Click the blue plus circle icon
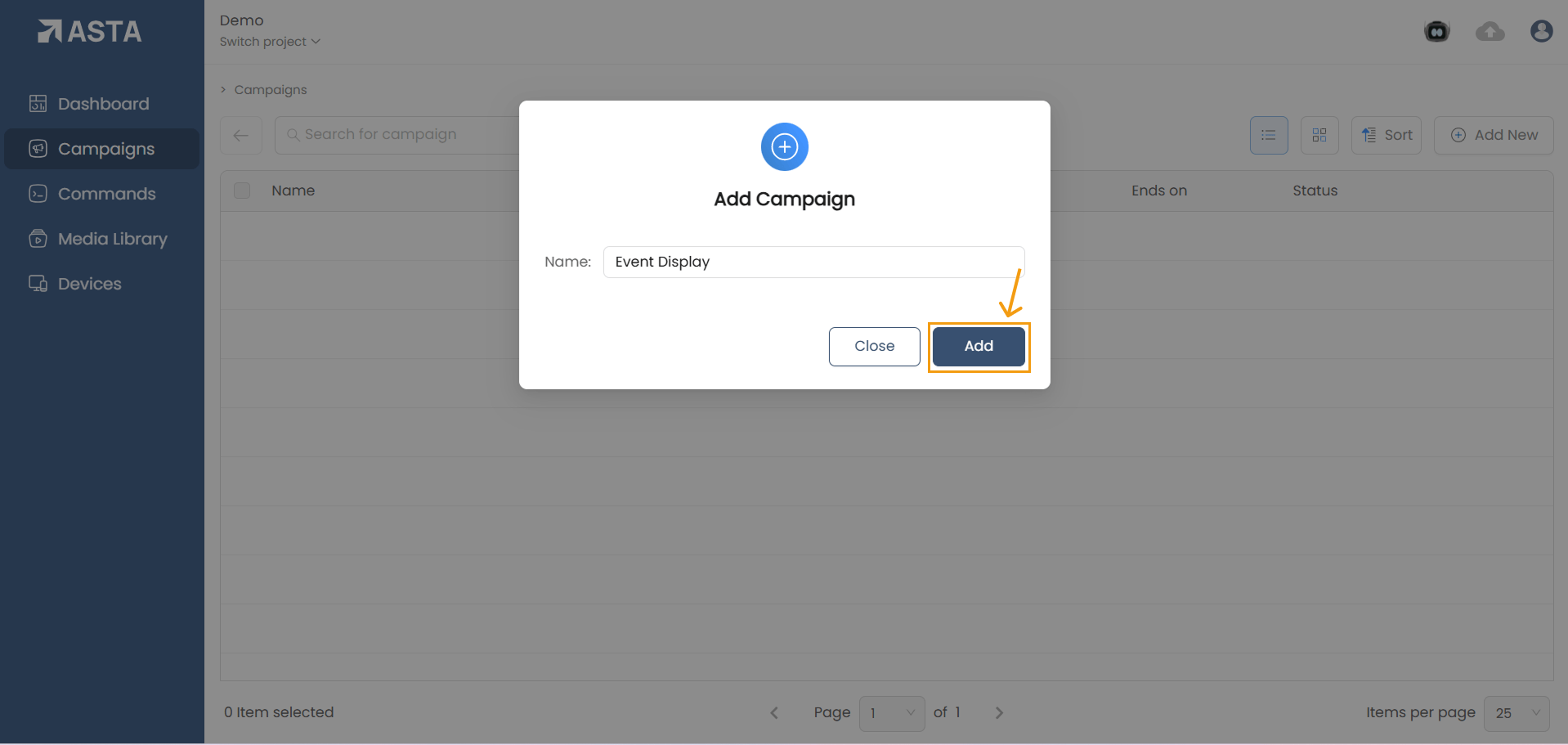This screenshot has height=745, width=1568. tap(784, 147)
